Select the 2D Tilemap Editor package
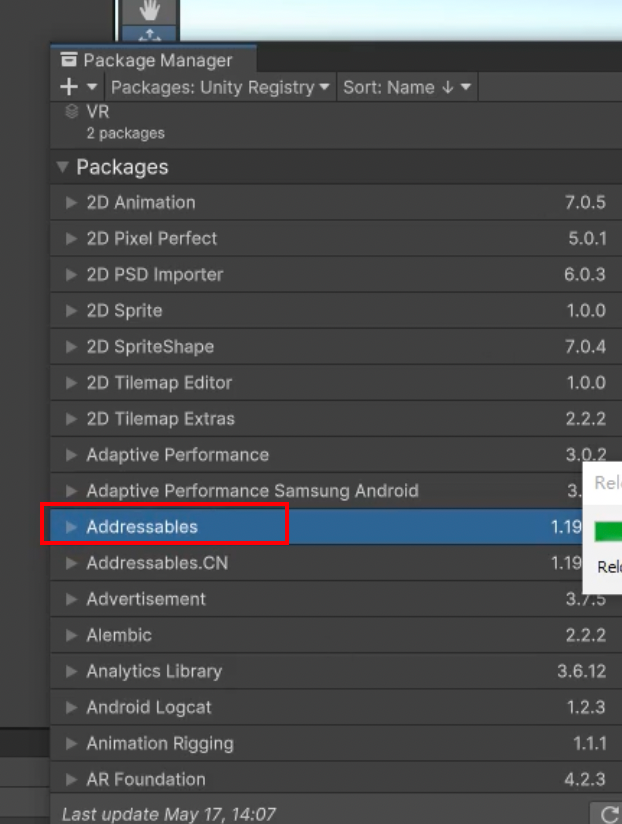Image resolution: width=622 pixels, height=824 pixels. [336, 383]
